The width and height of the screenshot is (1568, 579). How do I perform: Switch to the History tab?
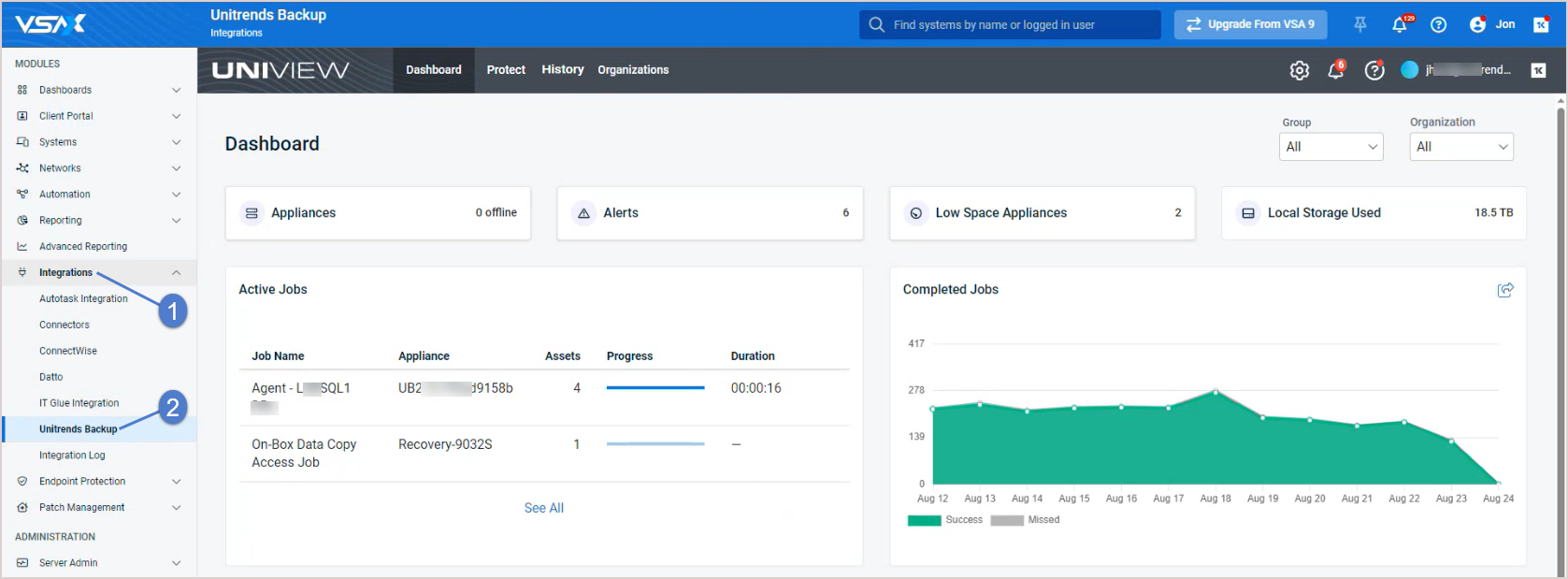click(563, 70)
